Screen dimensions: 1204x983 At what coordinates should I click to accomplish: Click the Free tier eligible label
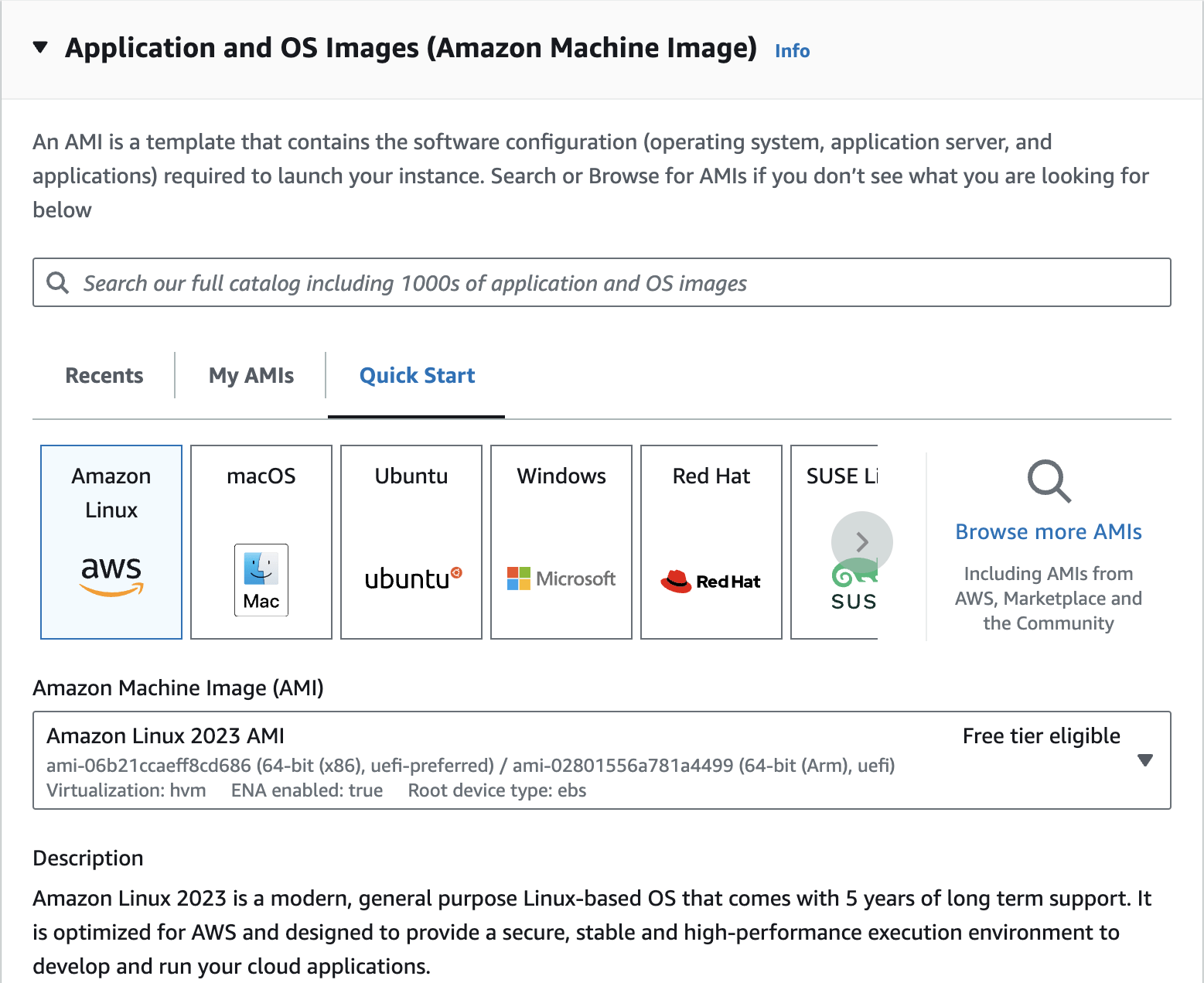pos(1041,736)
